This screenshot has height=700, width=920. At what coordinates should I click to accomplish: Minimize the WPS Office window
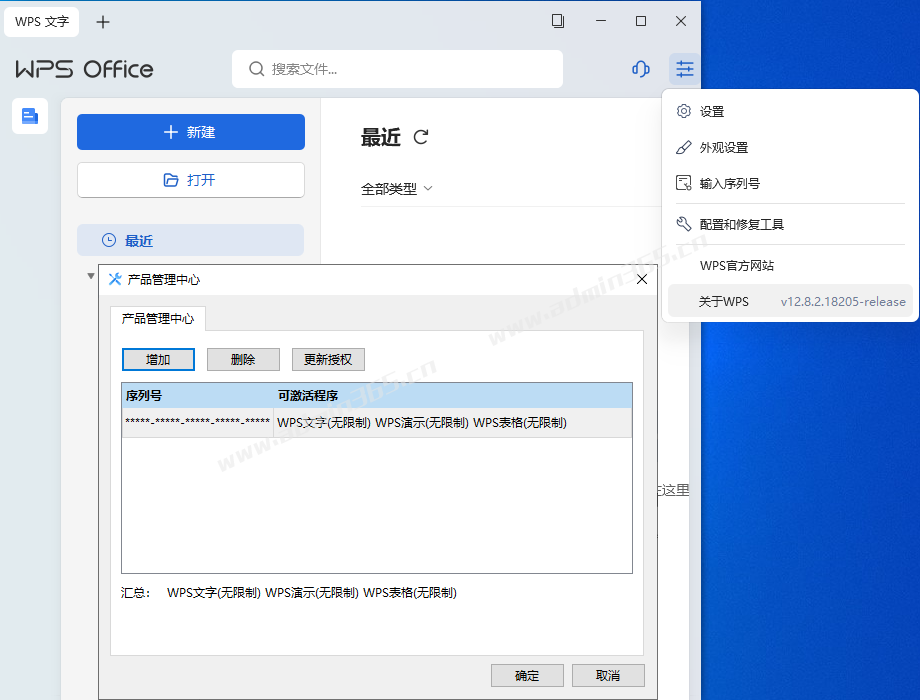pyautogui.click(x=601, y=21)
